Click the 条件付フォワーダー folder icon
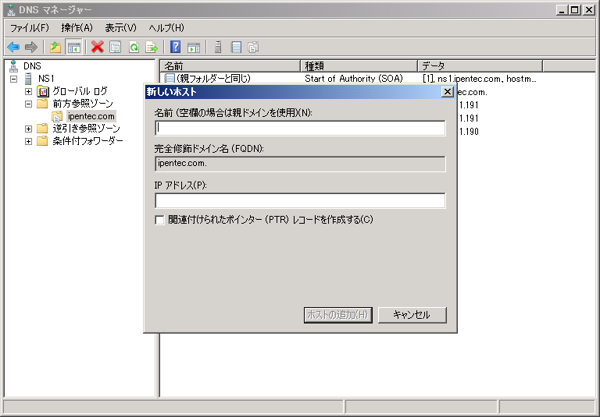600x417 pixels. 42,141
